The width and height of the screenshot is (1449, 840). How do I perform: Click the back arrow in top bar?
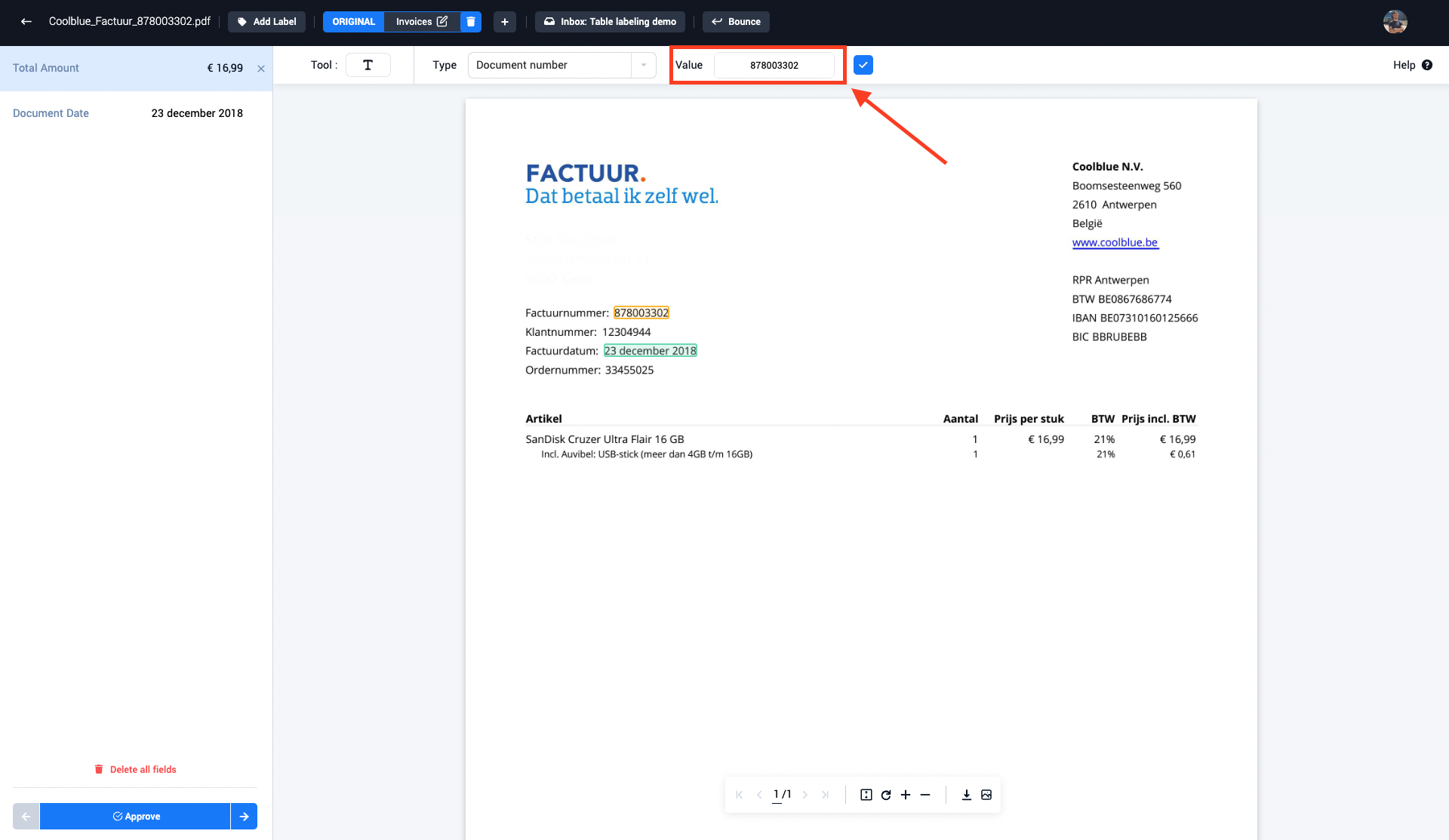click(26, 21)
